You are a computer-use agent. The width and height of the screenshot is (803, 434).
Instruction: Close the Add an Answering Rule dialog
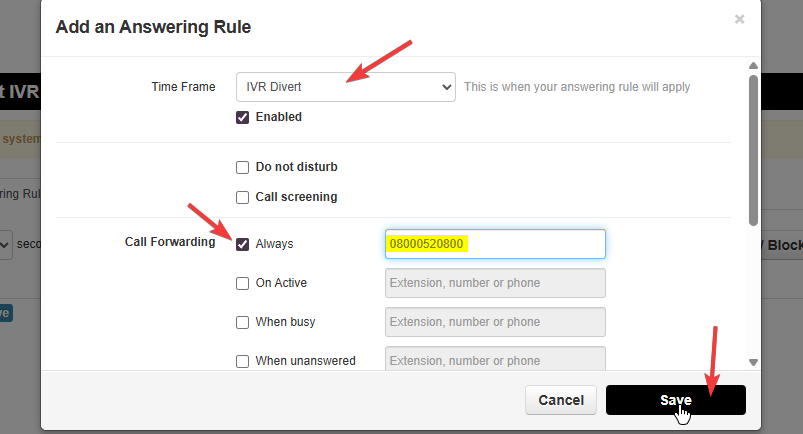click(x=740, y=19)
